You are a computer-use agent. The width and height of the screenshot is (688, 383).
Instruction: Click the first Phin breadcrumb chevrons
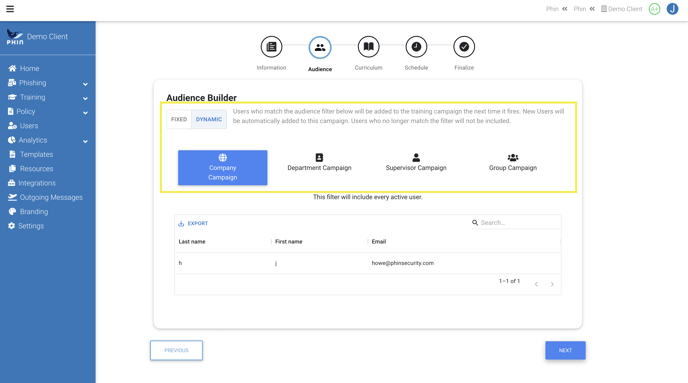[565, 9]
